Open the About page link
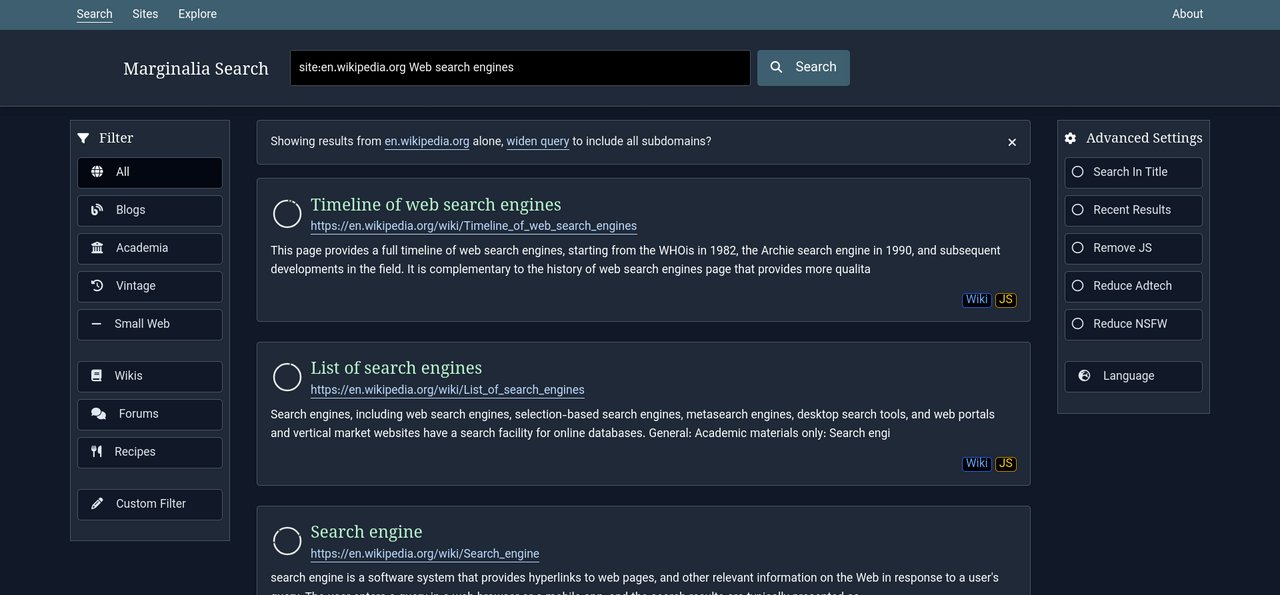 pyautogui.click(x=1187, y=14)
